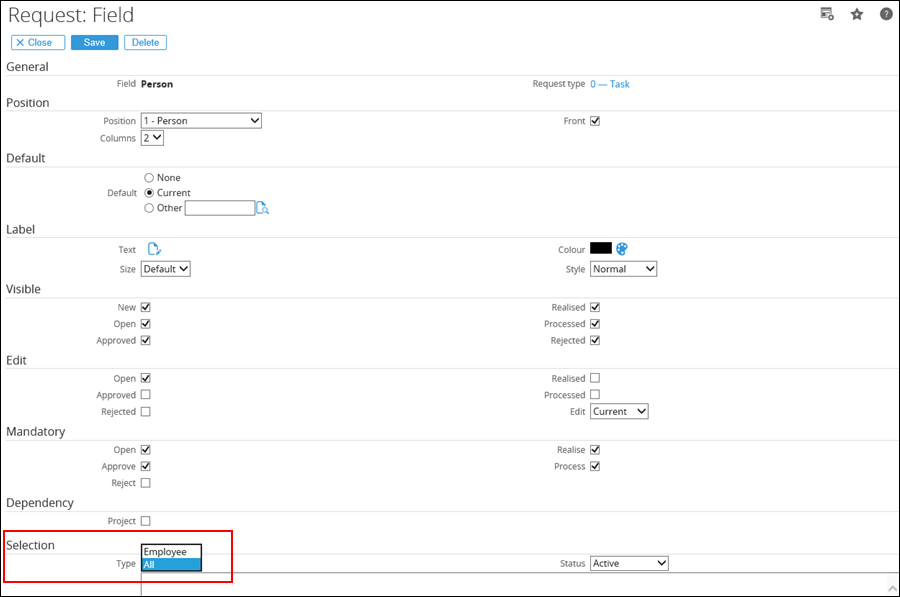Click the Other default value text field
The width and height of the screenshot is (900, 597).
tap(220, 208)
